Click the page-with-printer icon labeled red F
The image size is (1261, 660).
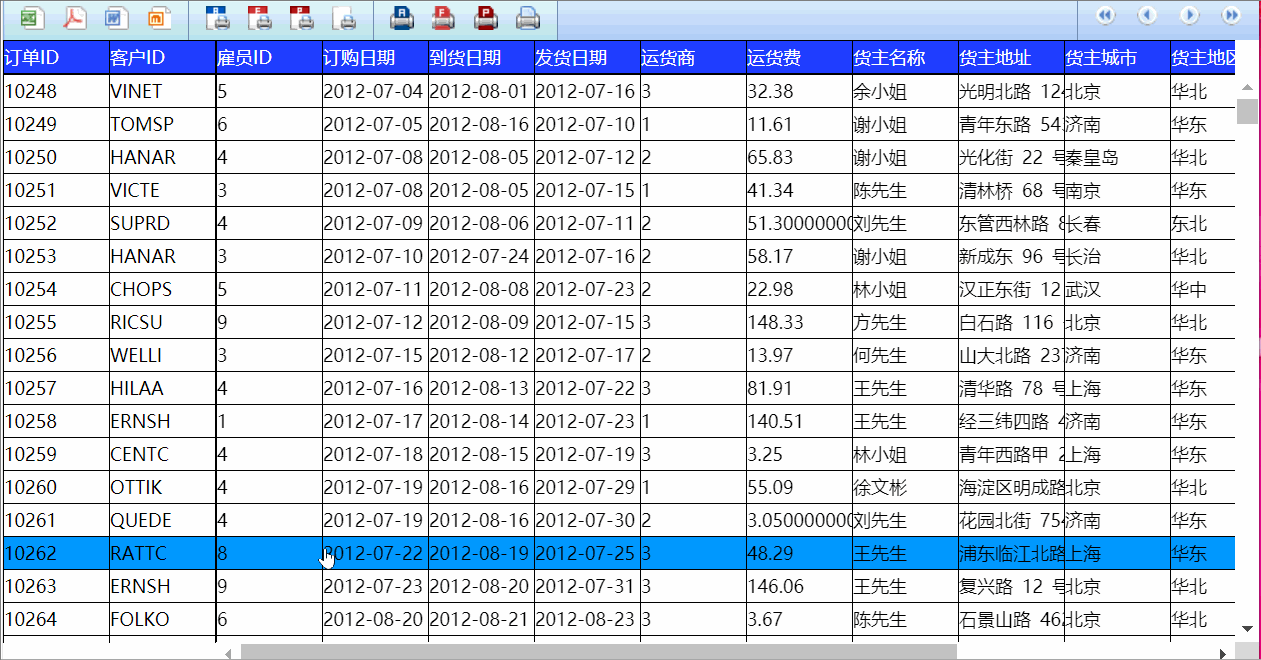[259, 17]
